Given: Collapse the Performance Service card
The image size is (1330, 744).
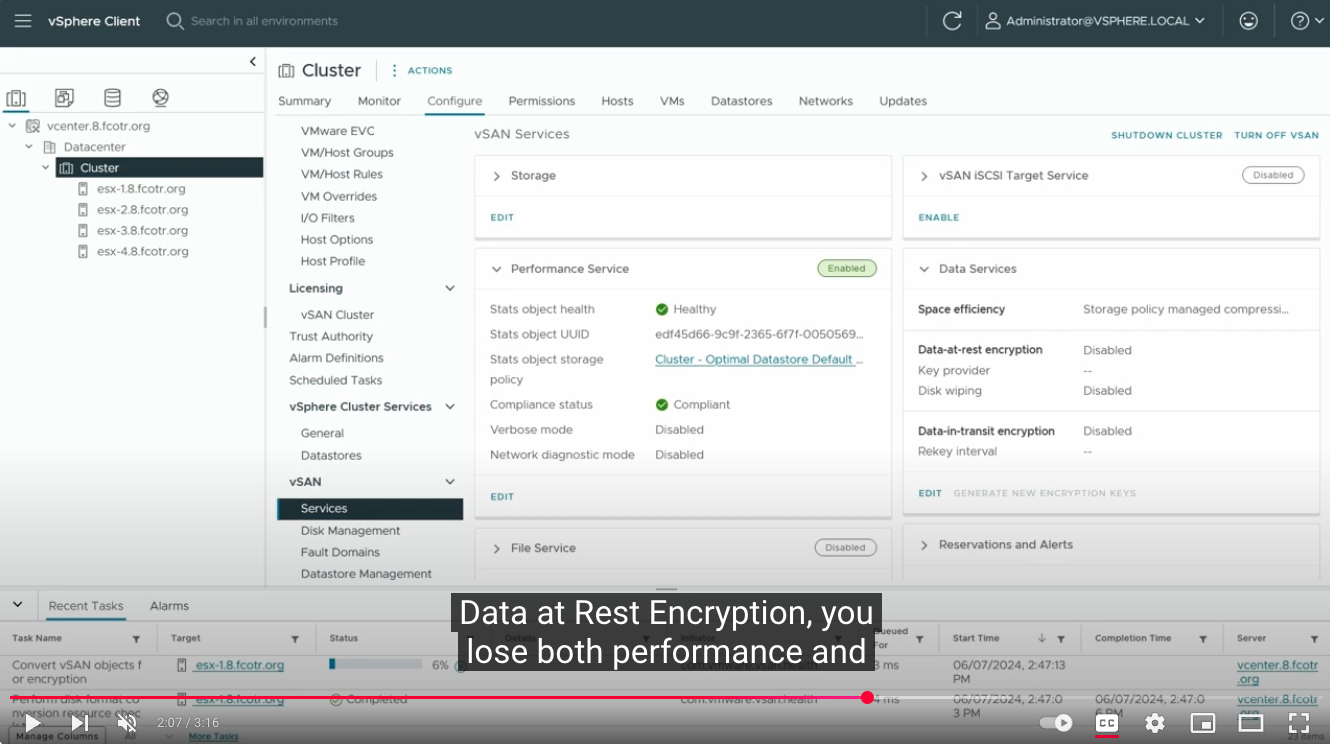Looking at the screenshot, I should pyautogui.click(x=497, y=269).
